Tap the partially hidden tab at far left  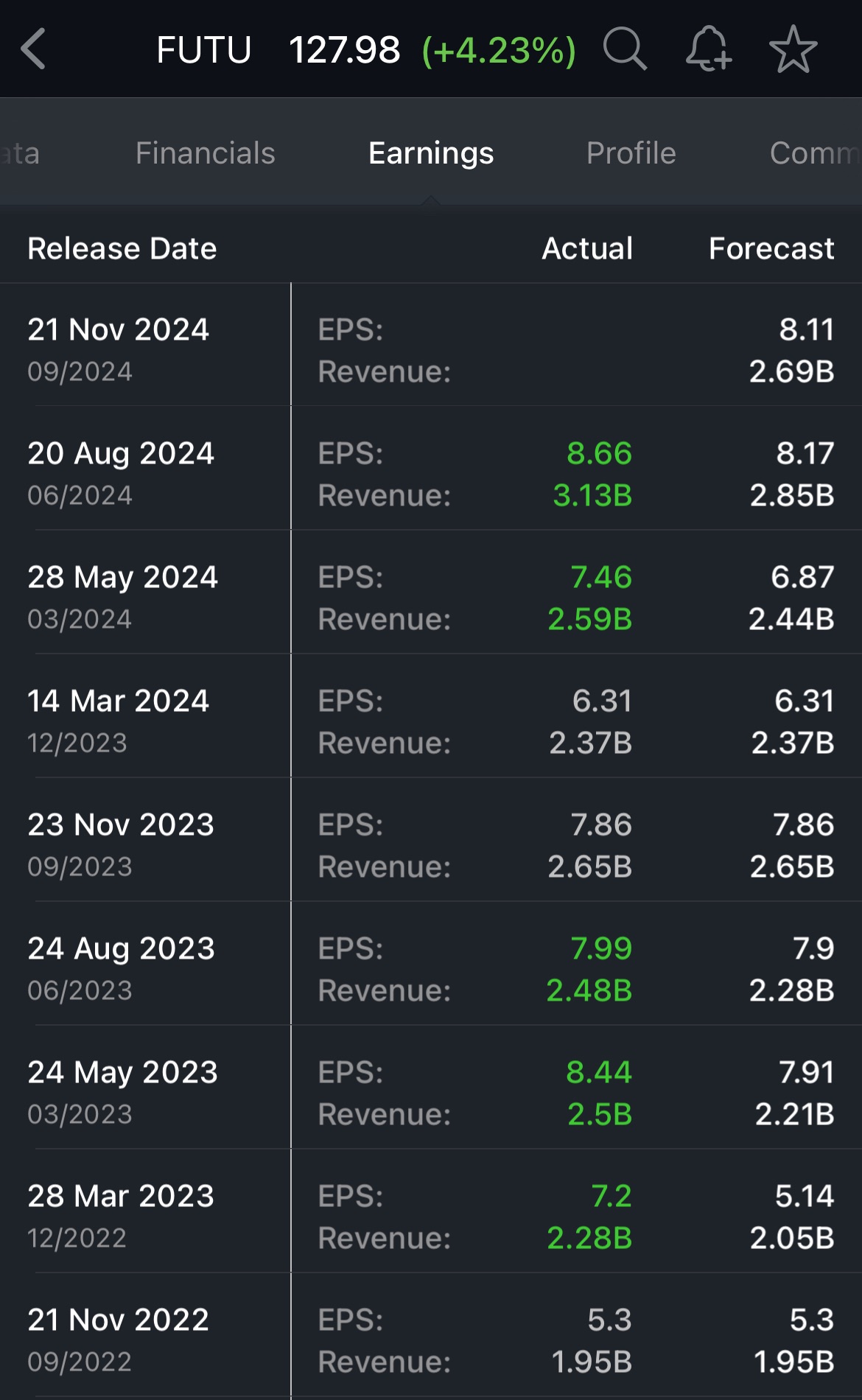[20, 153]
